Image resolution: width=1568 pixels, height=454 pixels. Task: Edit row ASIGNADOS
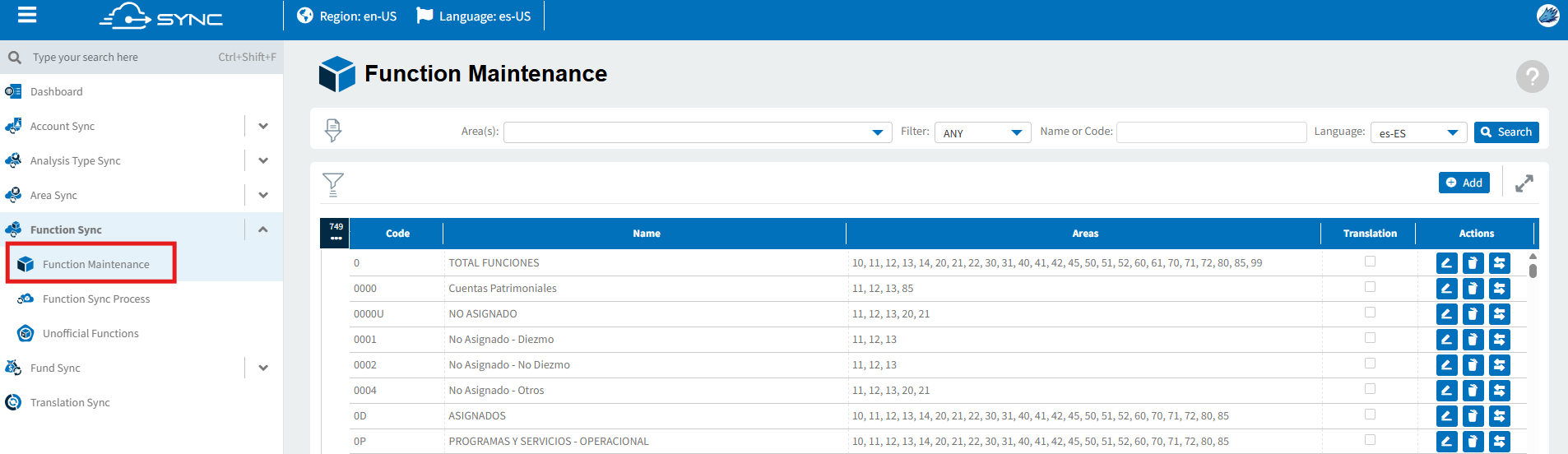(1446, 416)
